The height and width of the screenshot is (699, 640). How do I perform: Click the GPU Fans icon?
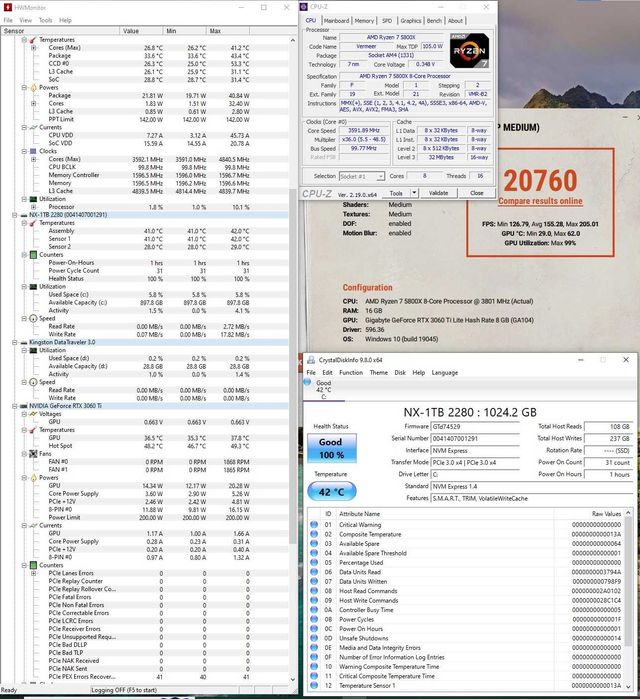(x=33, y=454)
